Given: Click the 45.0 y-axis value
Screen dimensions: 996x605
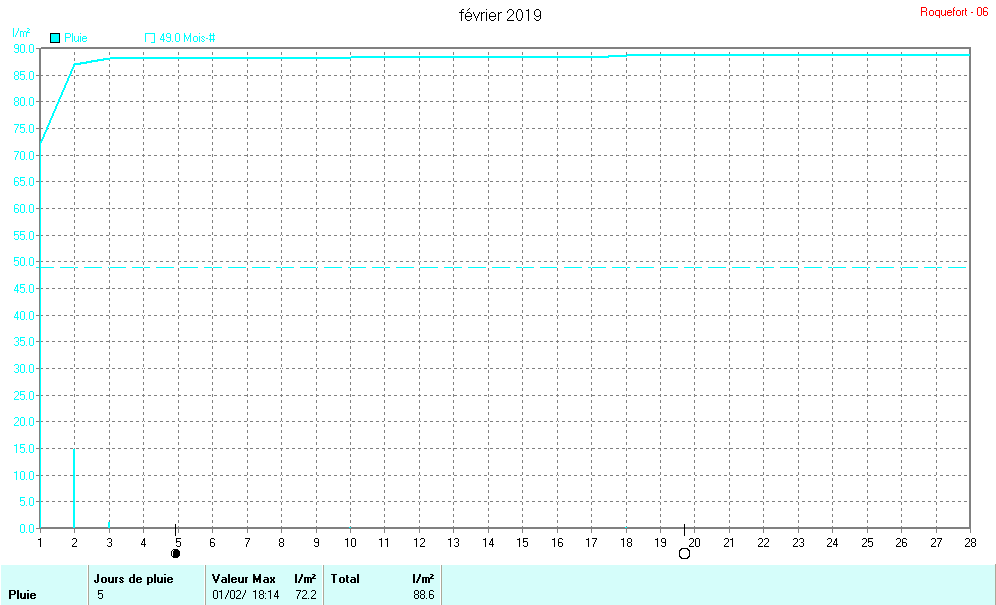Looking at the screenshot, I should (x=24, y=289).
